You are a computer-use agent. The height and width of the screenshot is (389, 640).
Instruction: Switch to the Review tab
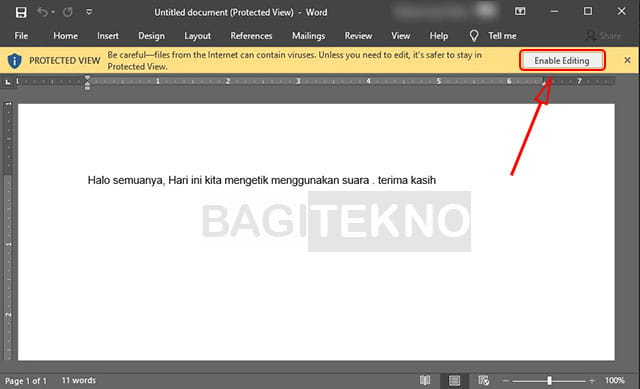coord(358,36)
